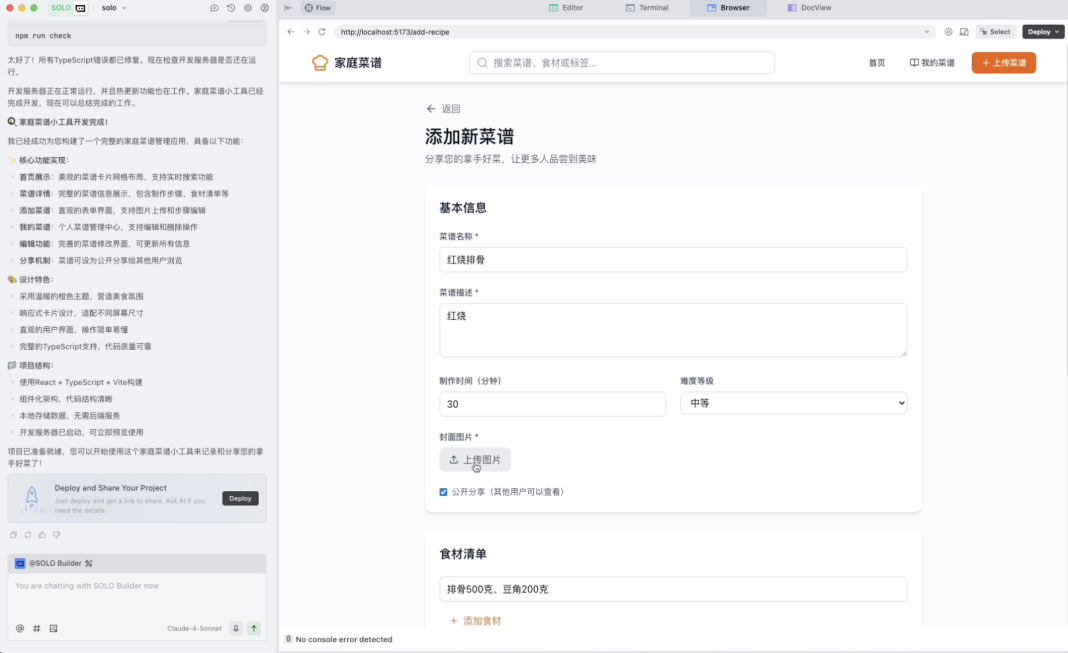Click the microphone icon in chat input

(x=236, y=628)
